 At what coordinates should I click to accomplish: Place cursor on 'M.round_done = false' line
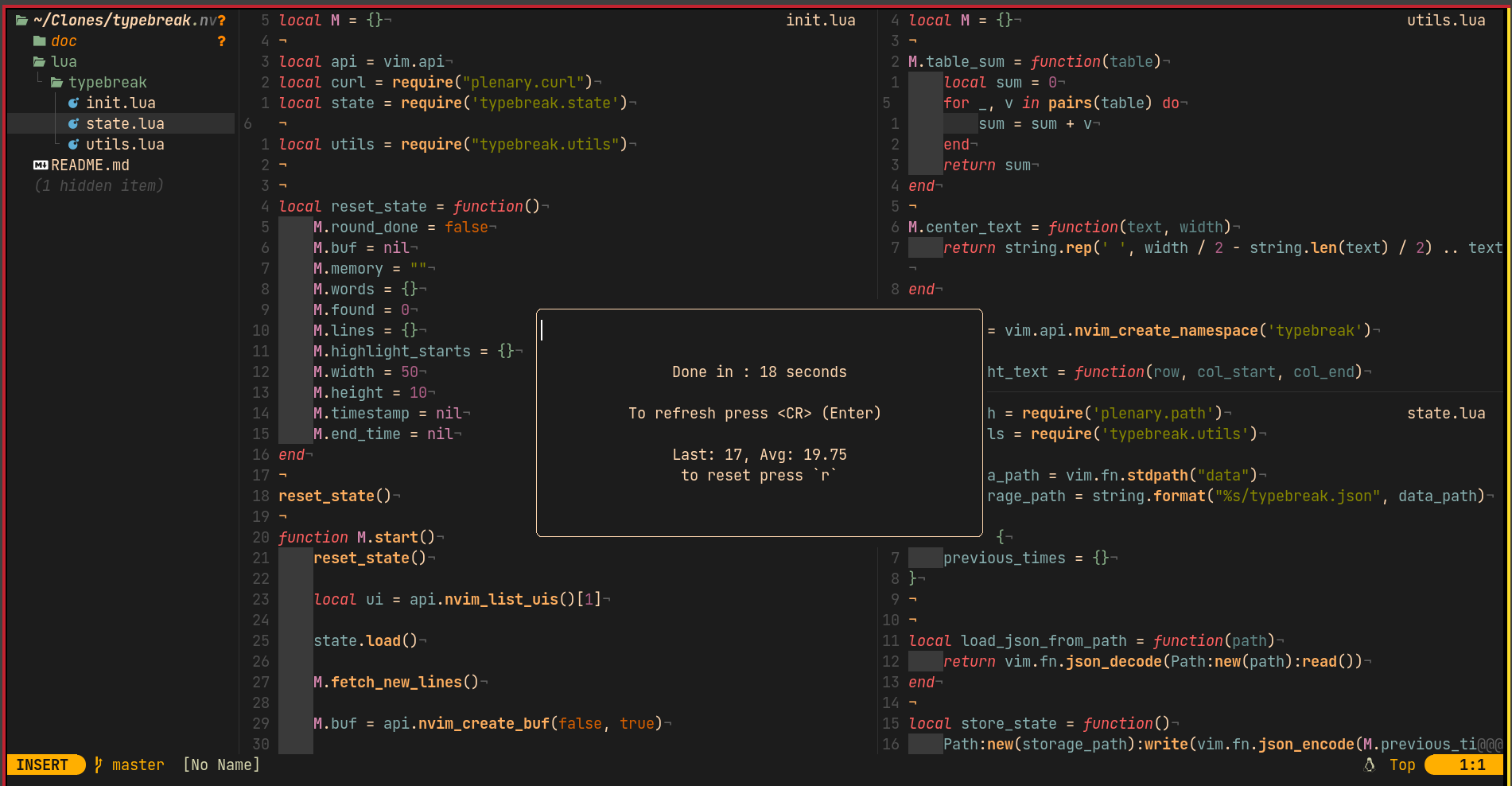[400, 227]
